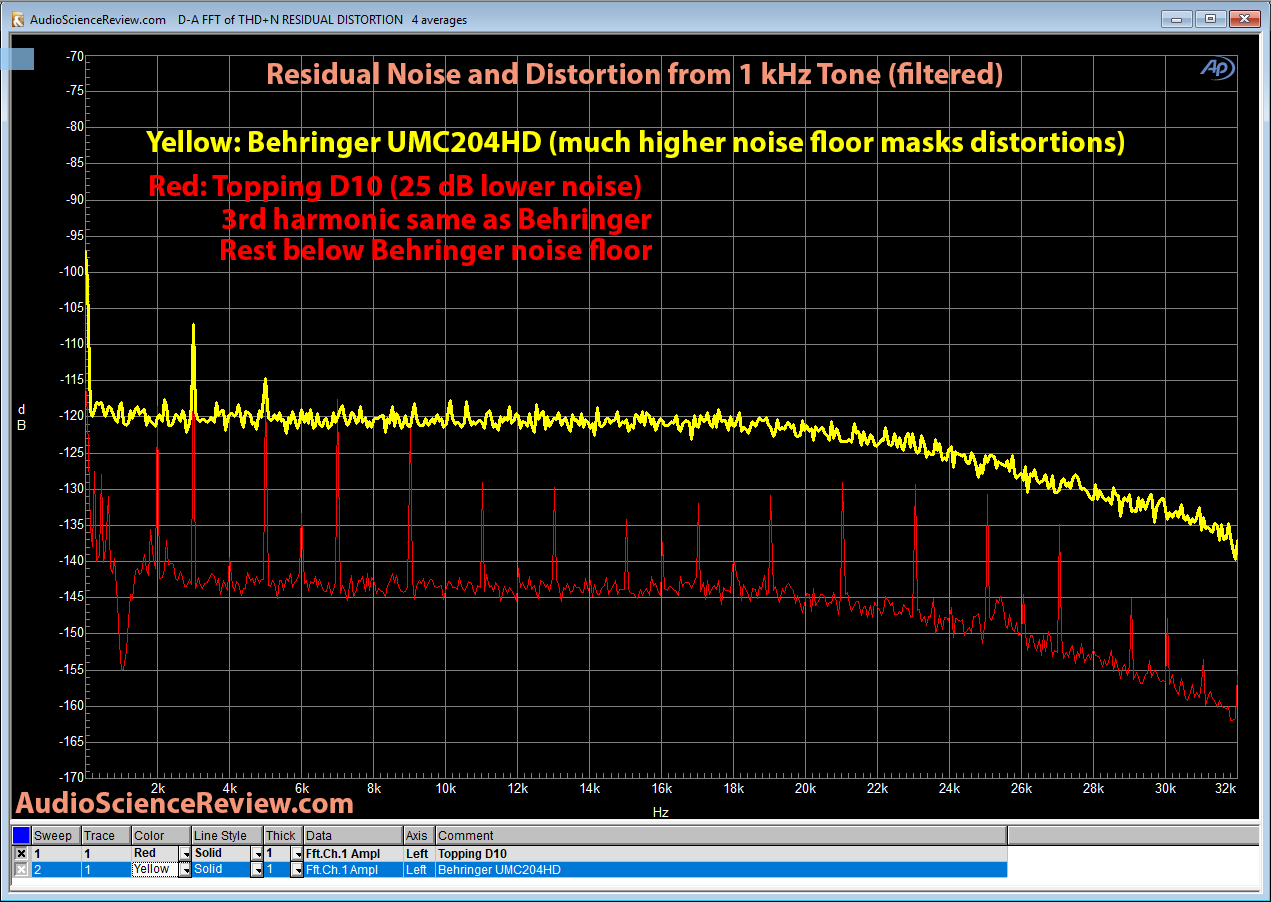Click the Line Style column header
Screen dimensions: 1271x902
[x=227, y=836]
